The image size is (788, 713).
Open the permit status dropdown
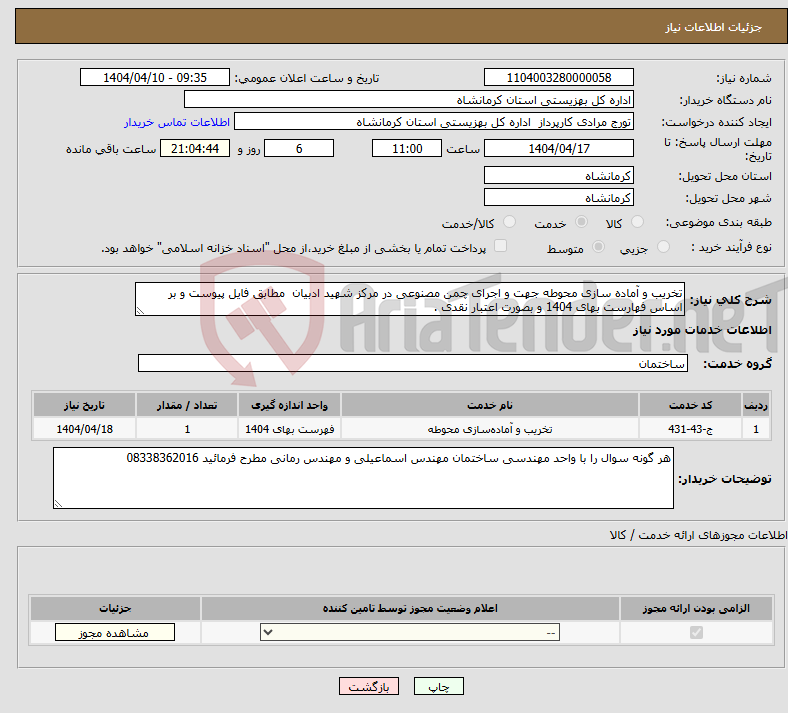pos(410,632)
